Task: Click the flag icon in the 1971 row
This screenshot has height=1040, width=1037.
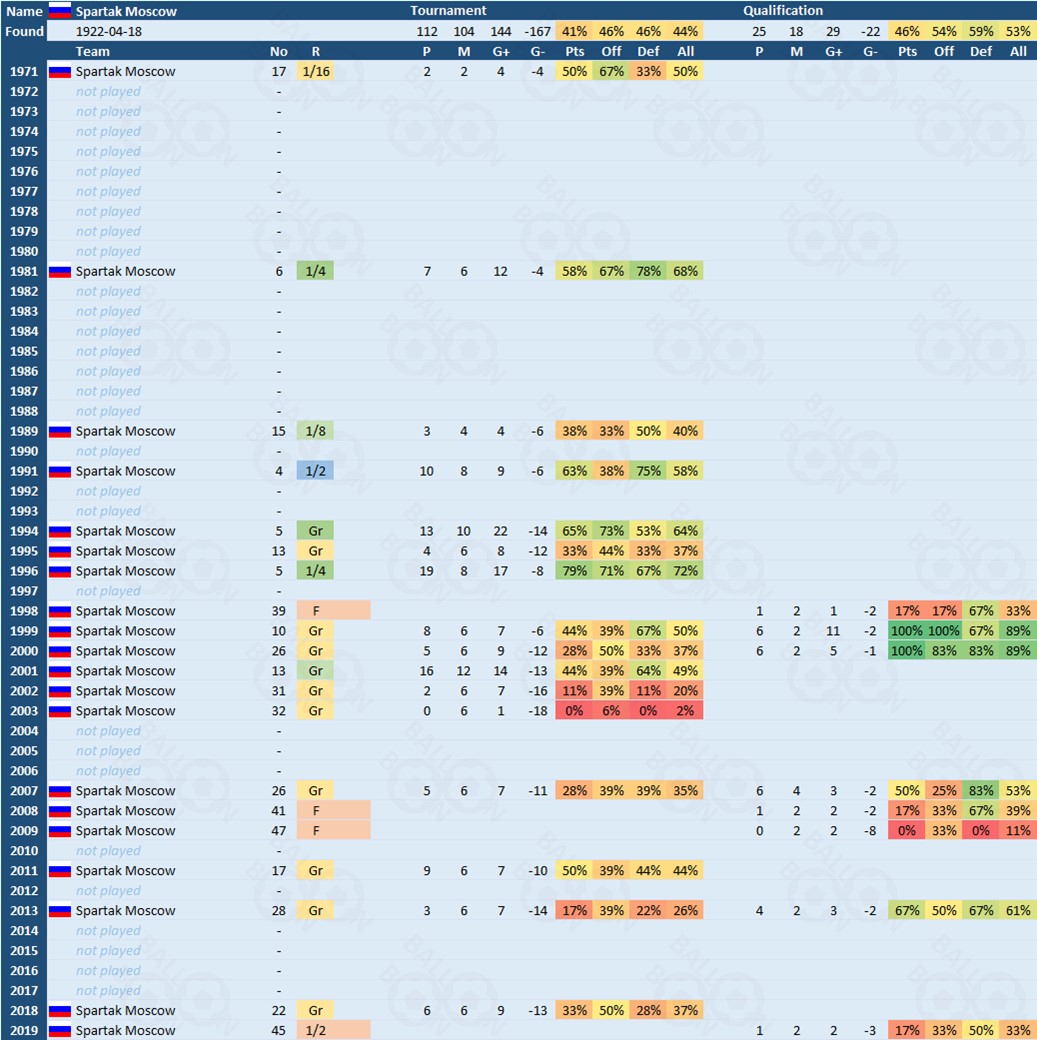Action: pos(60,72)
